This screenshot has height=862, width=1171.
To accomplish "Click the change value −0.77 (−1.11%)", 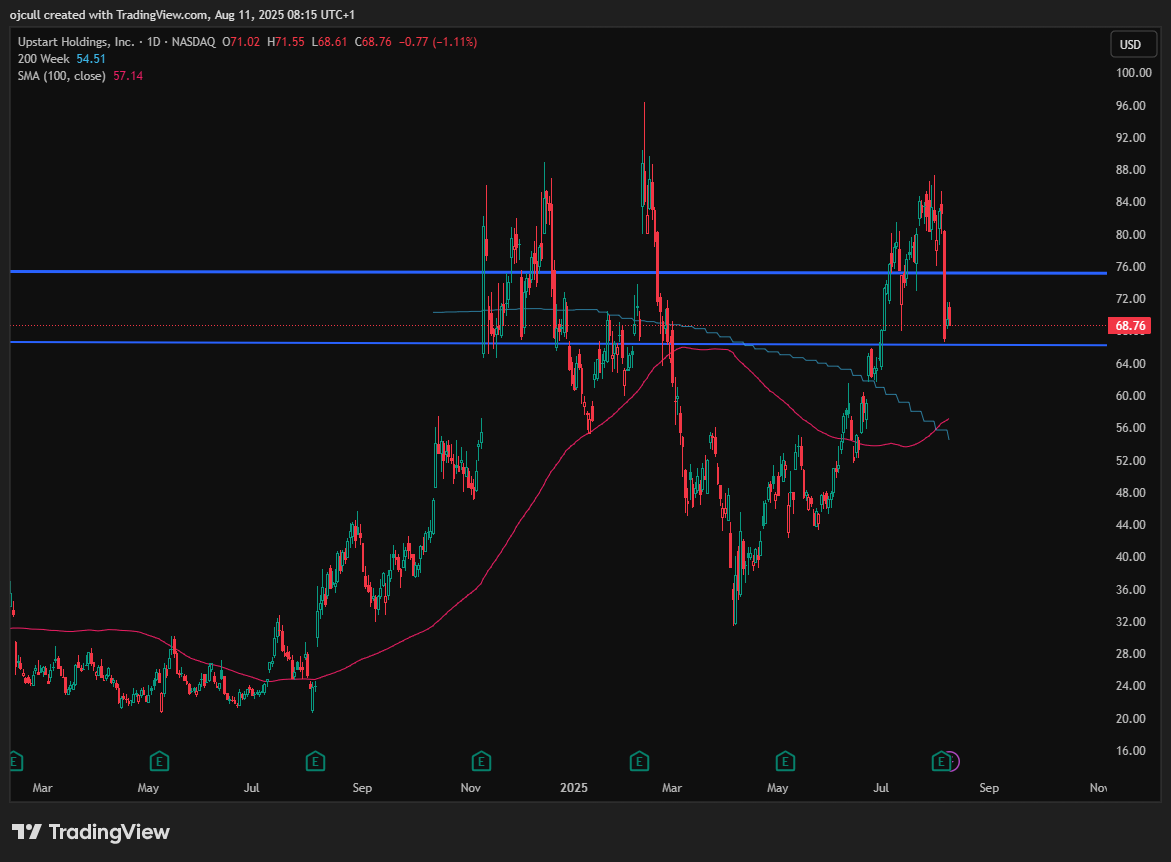I will pos(438,42).
